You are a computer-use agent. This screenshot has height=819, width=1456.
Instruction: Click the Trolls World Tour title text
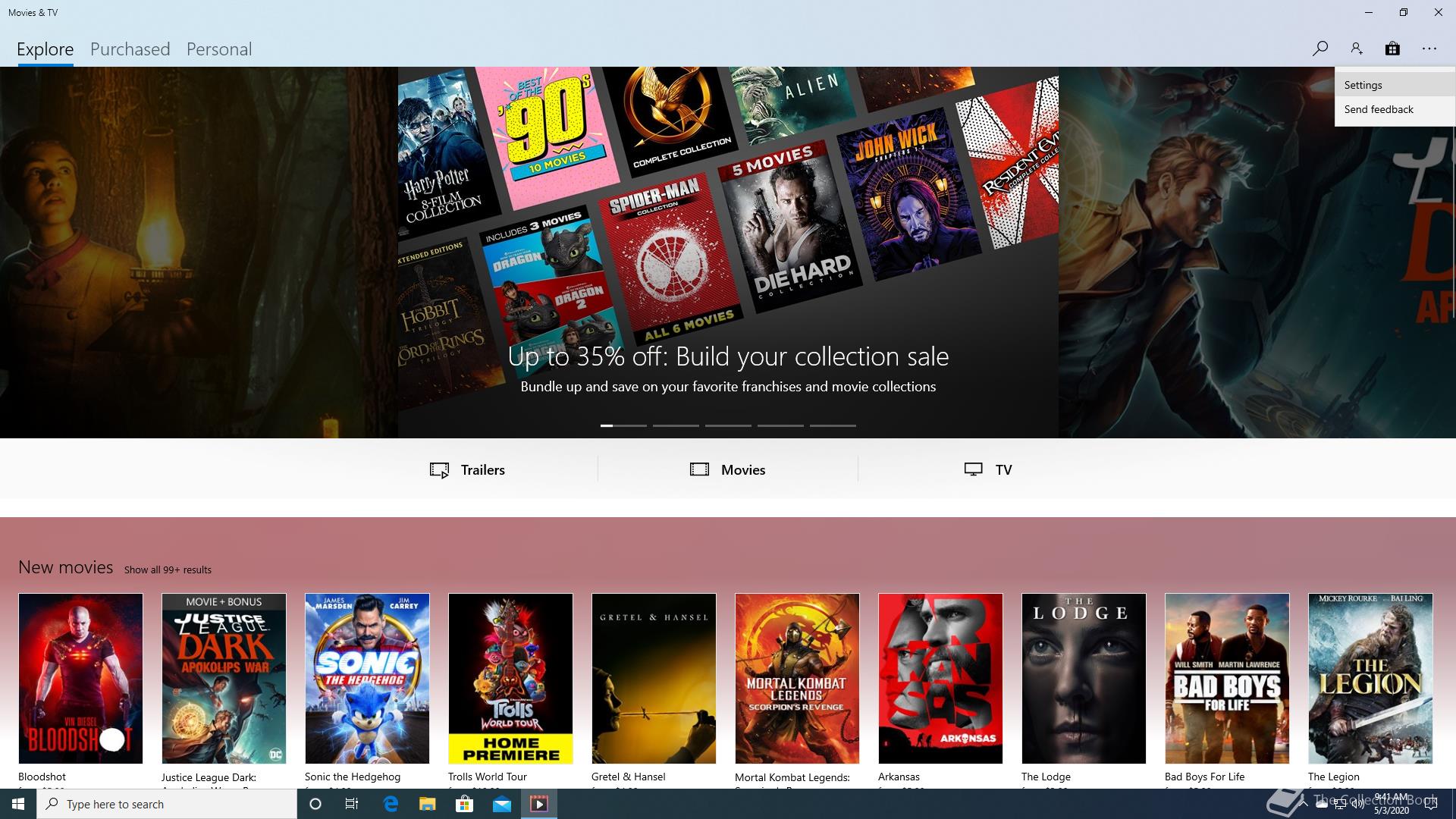pos(488,777)
